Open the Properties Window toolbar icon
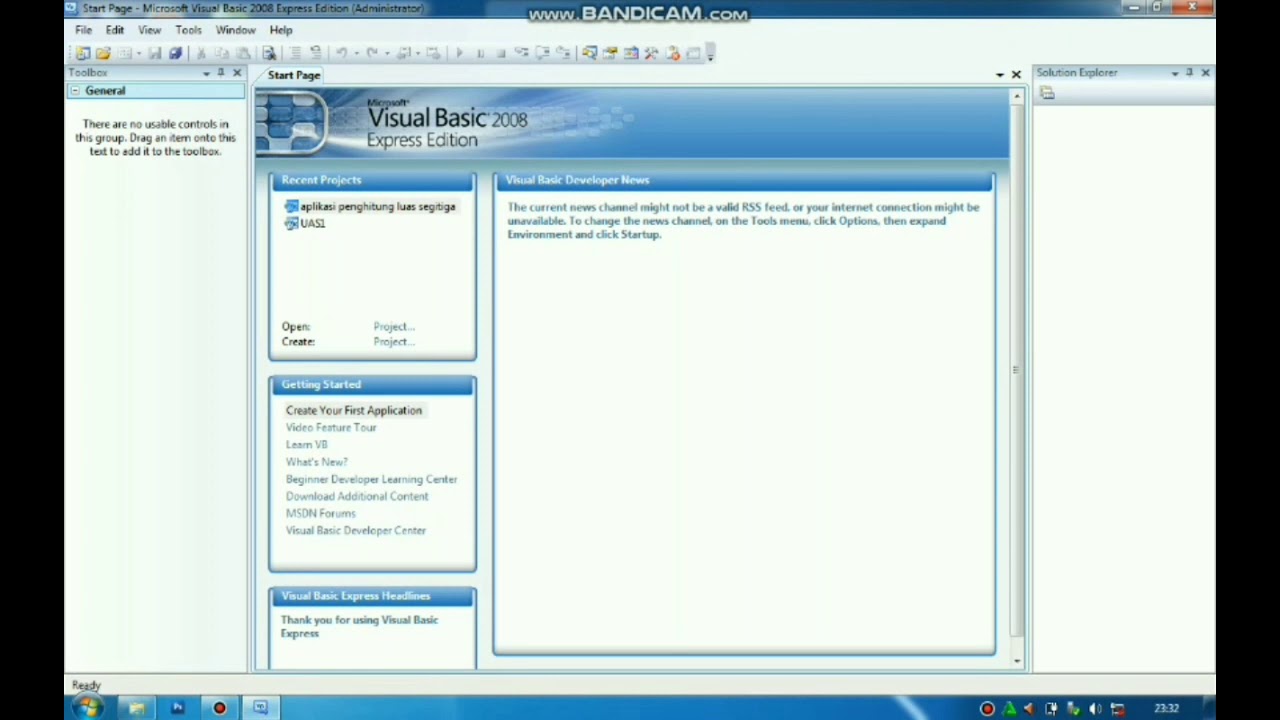1280x720 pixels. coord(610,53)
